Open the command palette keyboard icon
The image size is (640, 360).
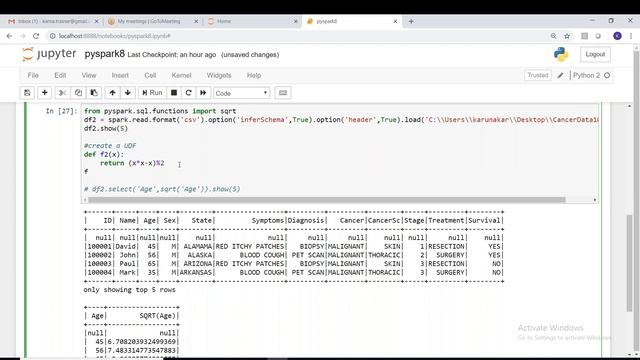pos(283,93)
